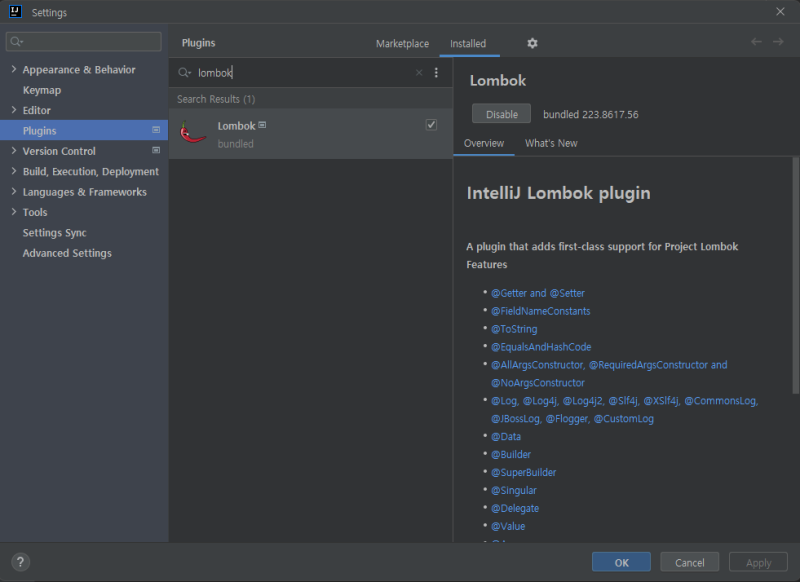The height and width of the screenshot is (582, 800).
Task: Click the forward navigation arrow at top right
Action: [x=778, y=43]
